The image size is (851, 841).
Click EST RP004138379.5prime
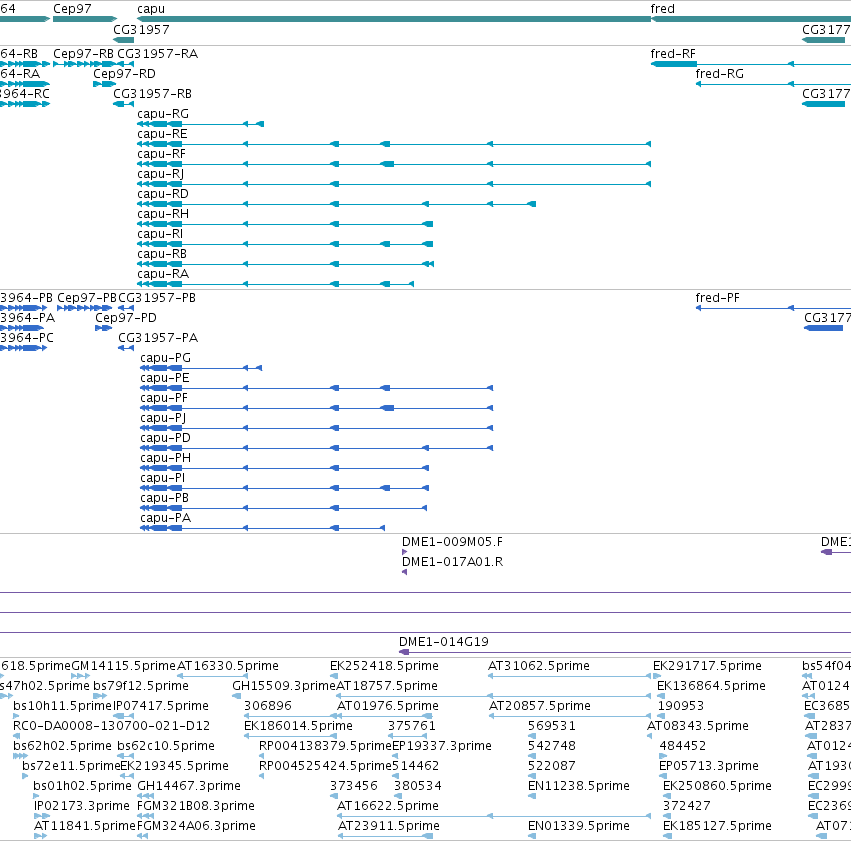coord(325,746)
